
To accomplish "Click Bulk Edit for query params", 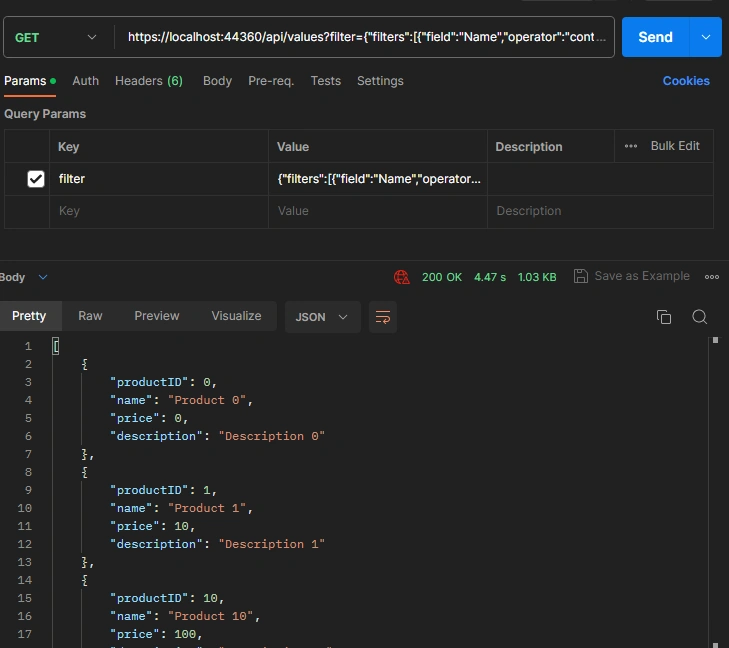I will 675,146.
